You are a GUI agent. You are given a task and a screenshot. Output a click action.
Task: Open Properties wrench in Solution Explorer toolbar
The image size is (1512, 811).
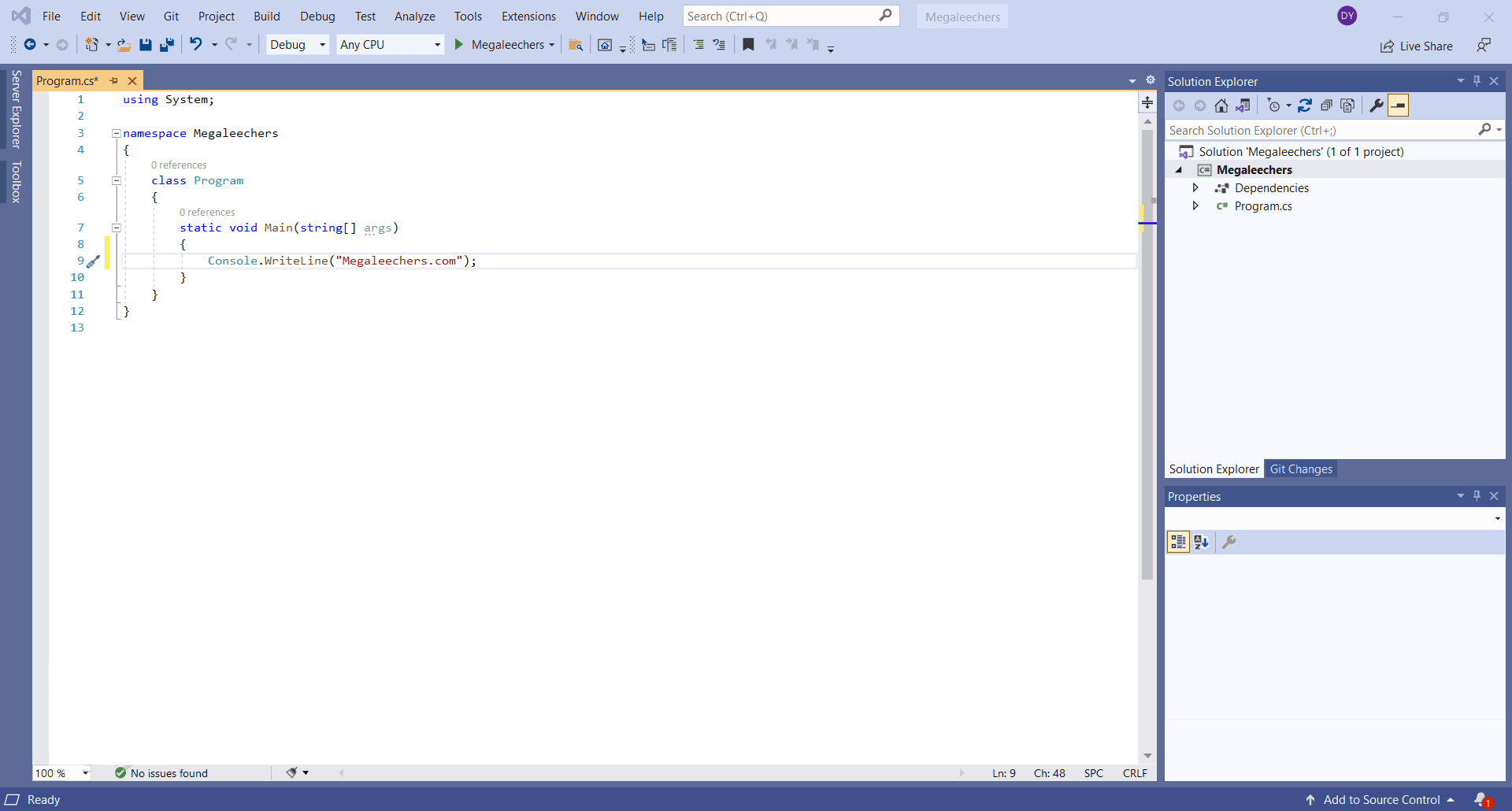click(x=1377, y=106)
